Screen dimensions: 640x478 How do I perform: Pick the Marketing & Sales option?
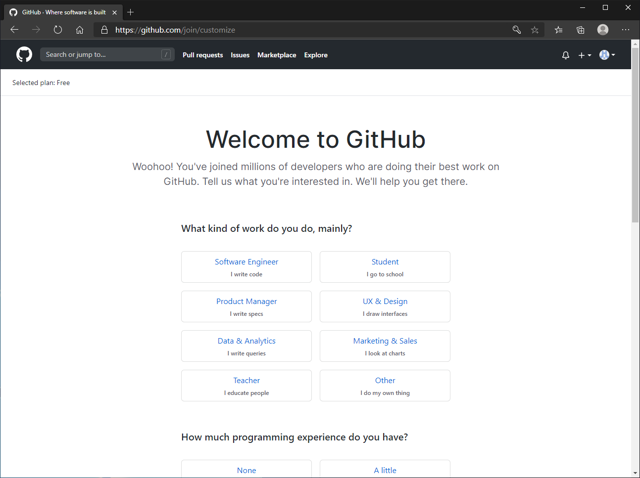click(x=385, y=346)
